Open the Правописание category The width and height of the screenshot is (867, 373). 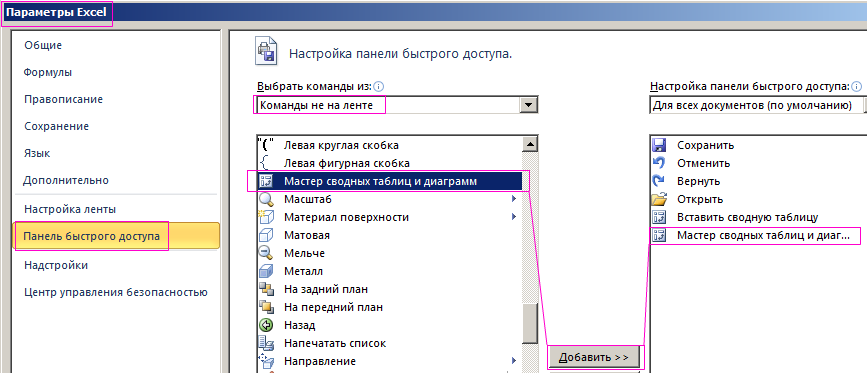click(x=64, y=99)
